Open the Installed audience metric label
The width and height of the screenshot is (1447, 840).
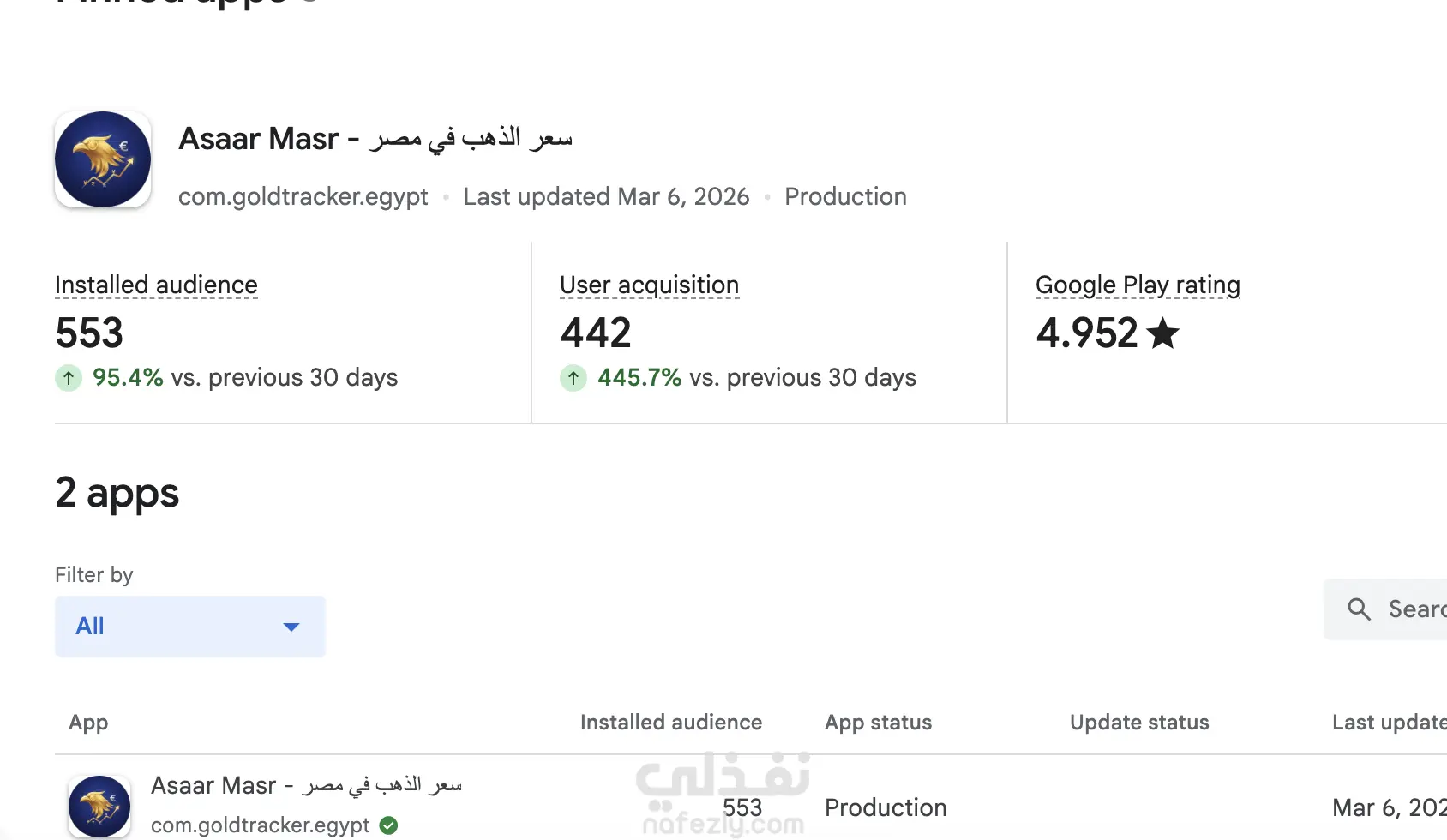[156, 285]
